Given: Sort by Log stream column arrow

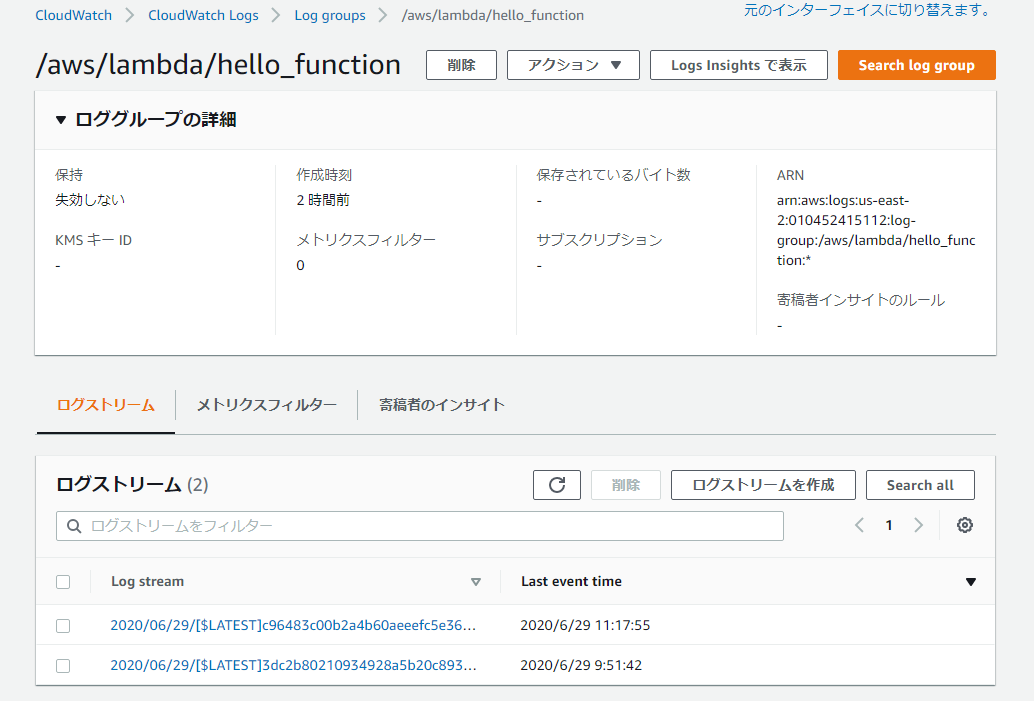Looking at the screenshot, I should pyautogui.click(x=475, y=582).
